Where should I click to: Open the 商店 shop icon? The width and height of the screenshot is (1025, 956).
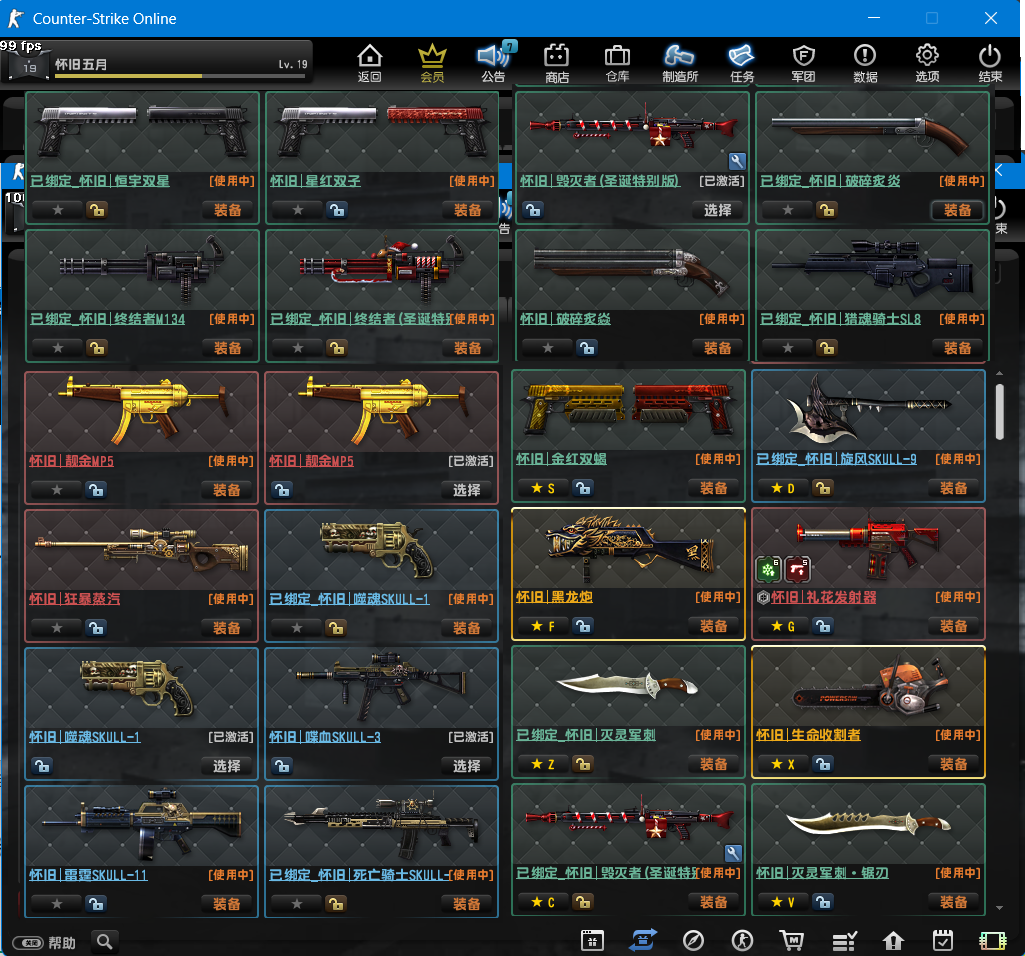[556, 63]
